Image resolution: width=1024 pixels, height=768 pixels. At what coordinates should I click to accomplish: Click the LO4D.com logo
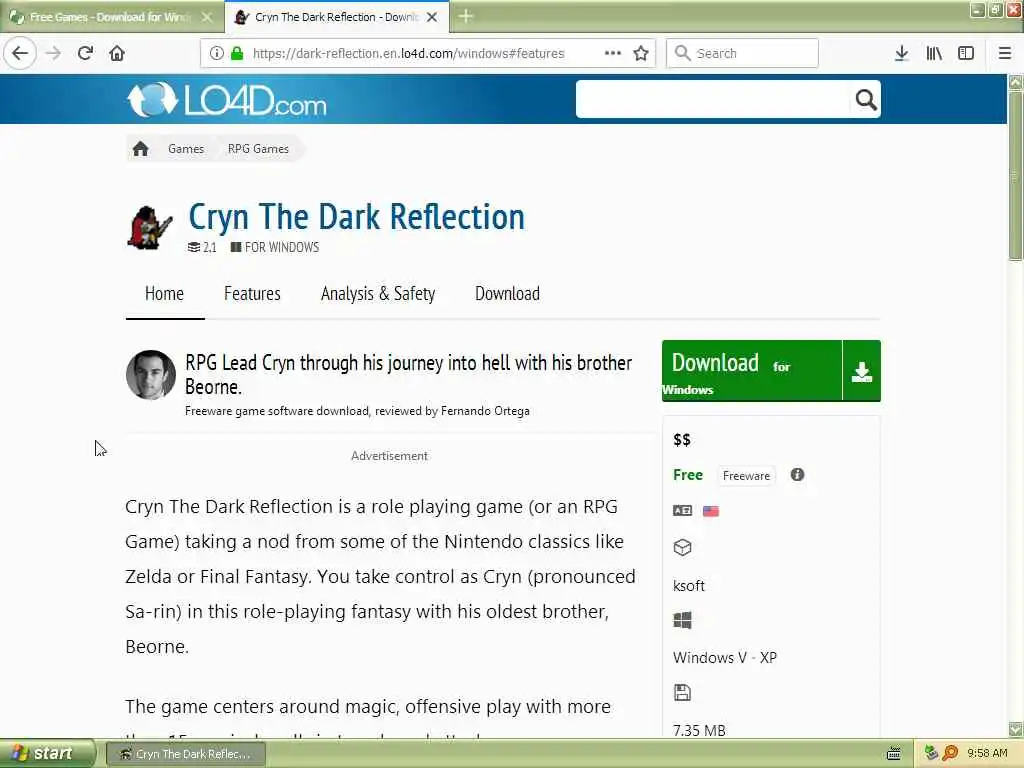227,100
